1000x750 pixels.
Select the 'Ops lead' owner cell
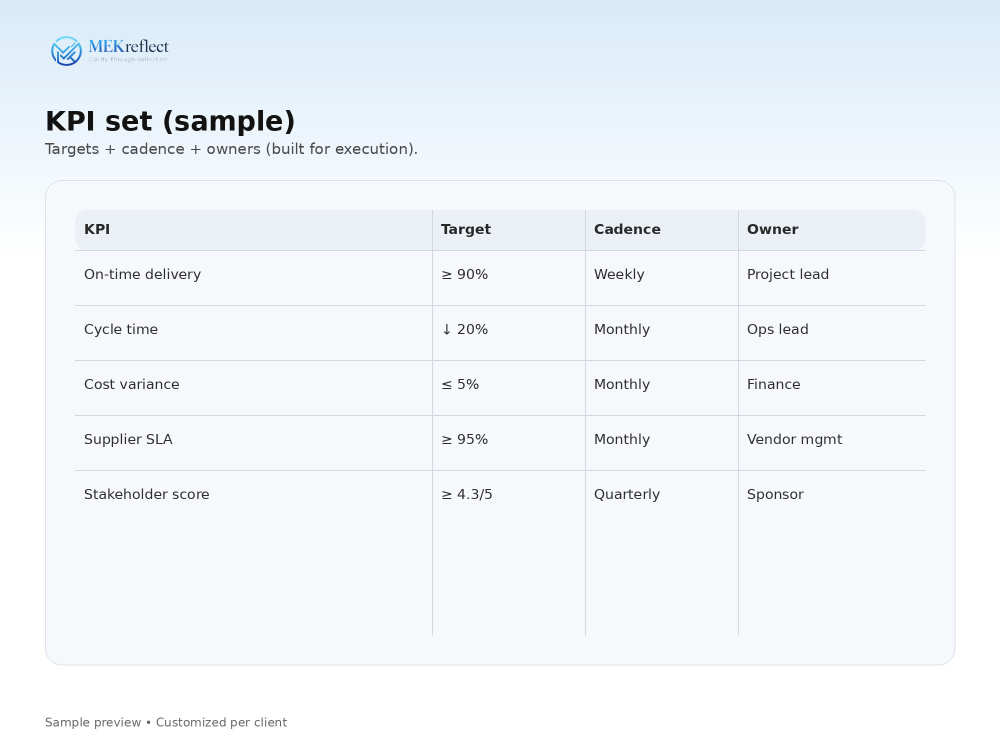tap(832, 333)
